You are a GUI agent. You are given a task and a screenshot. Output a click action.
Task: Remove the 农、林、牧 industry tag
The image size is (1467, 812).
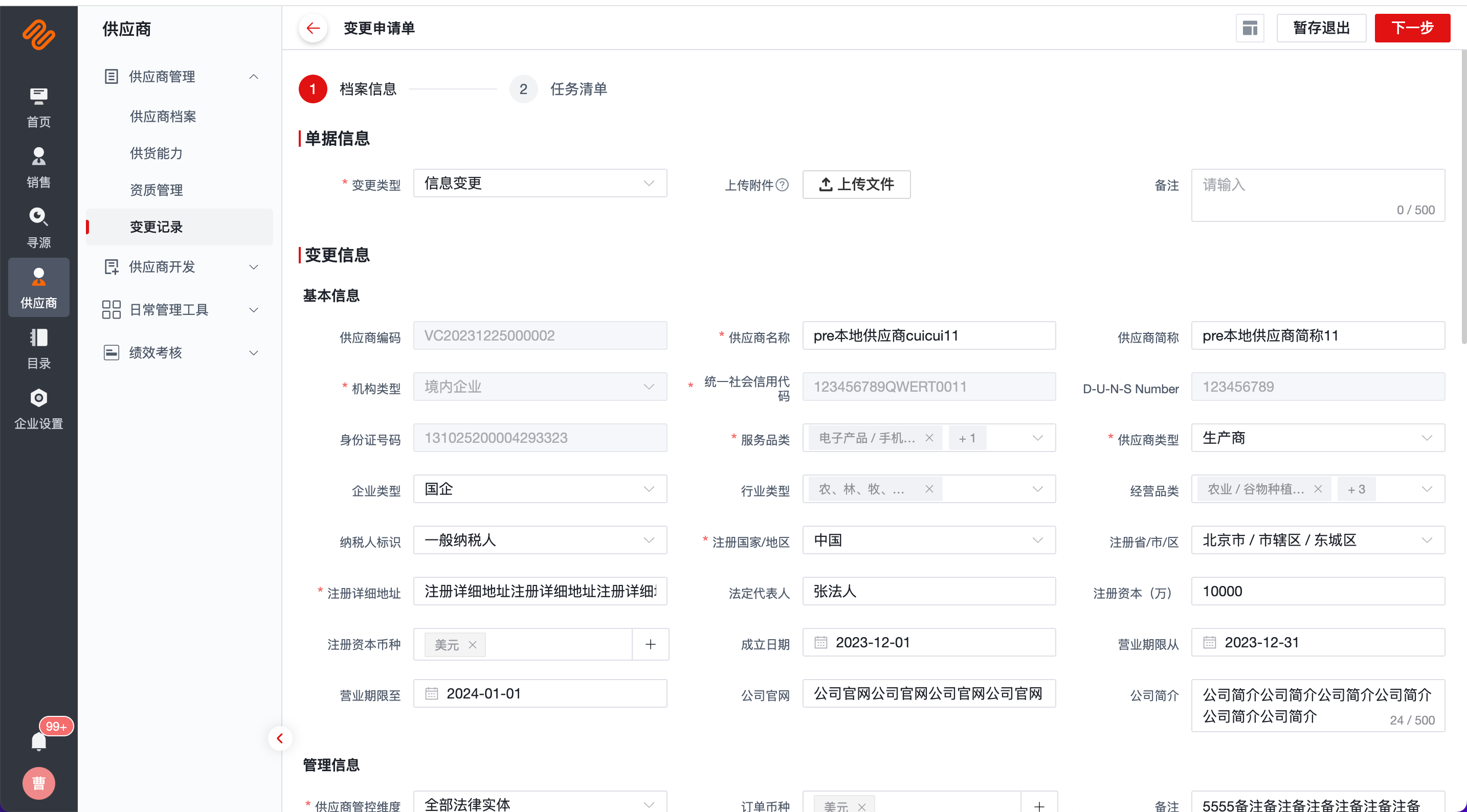tap(929, 489)
